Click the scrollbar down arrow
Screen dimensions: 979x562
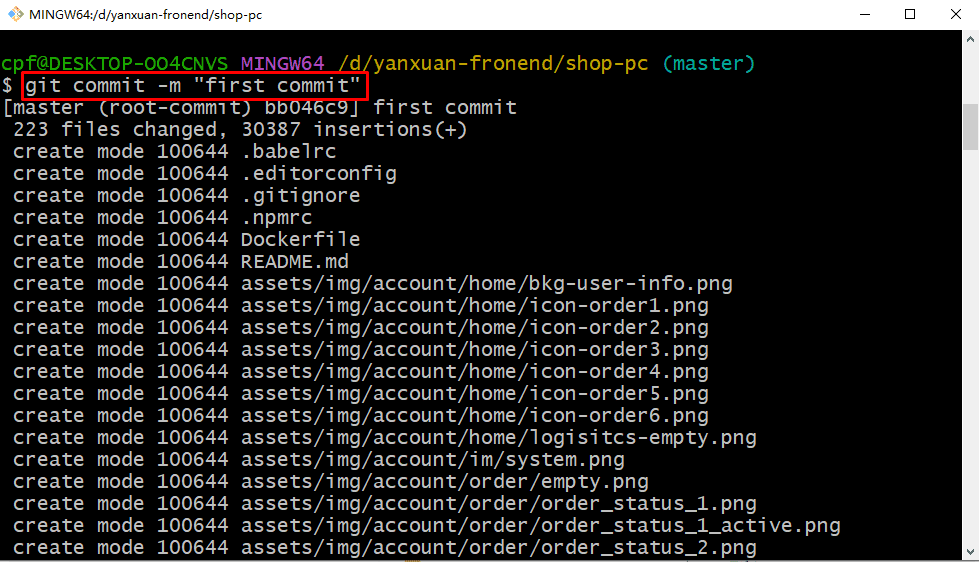970,552
